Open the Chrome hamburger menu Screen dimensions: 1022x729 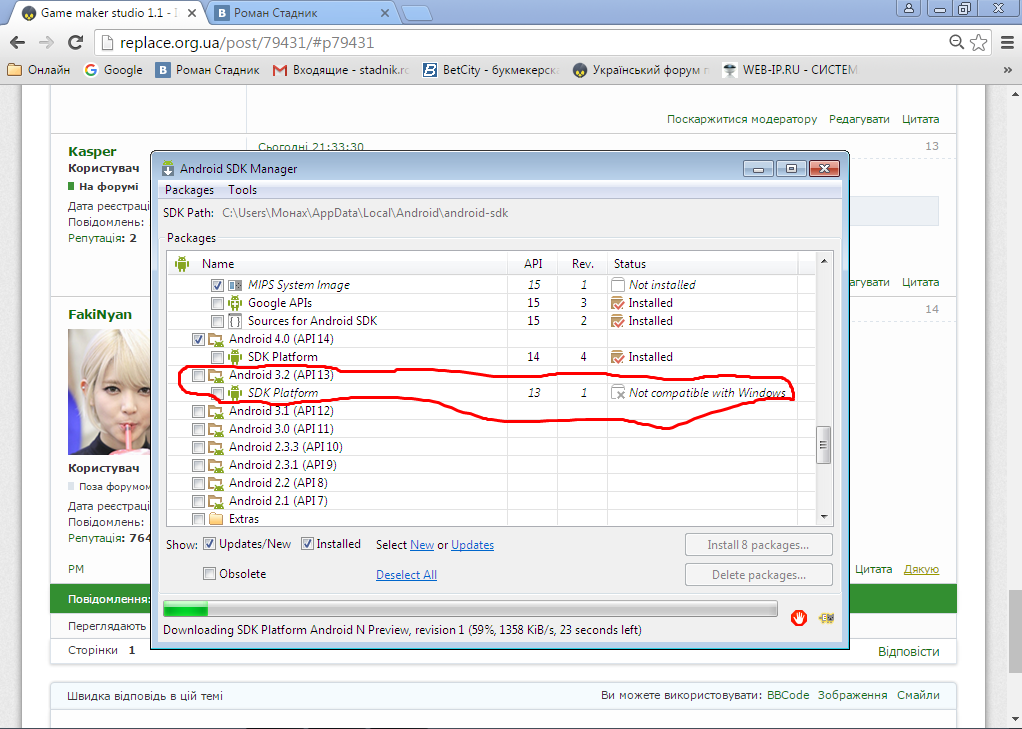tap(1008, 43)
